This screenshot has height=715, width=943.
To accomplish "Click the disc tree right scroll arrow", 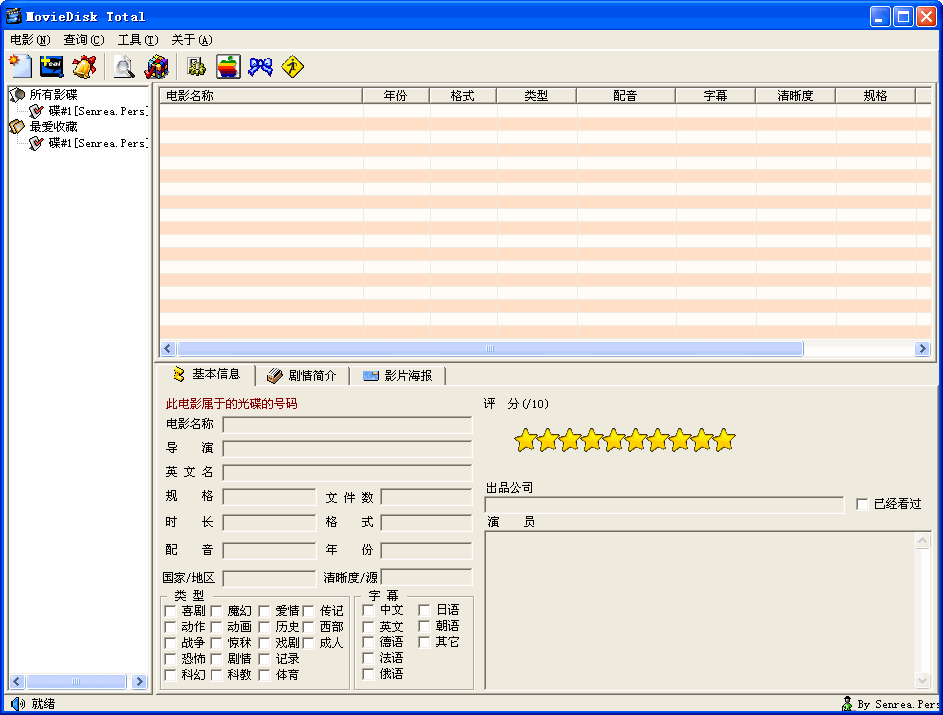I will (x=140, y=681).
